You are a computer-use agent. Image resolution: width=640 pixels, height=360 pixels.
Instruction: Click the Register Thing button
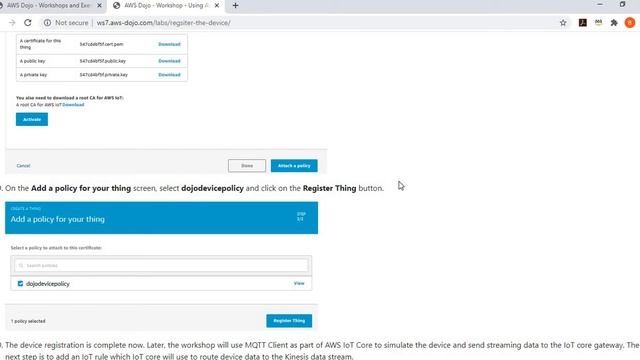click(x=289, y=321)
